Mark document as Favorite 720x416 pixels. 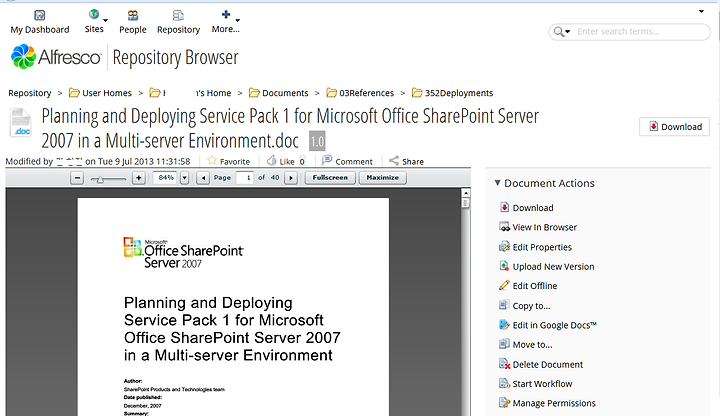pyautogui.click(x=229, y=161)
